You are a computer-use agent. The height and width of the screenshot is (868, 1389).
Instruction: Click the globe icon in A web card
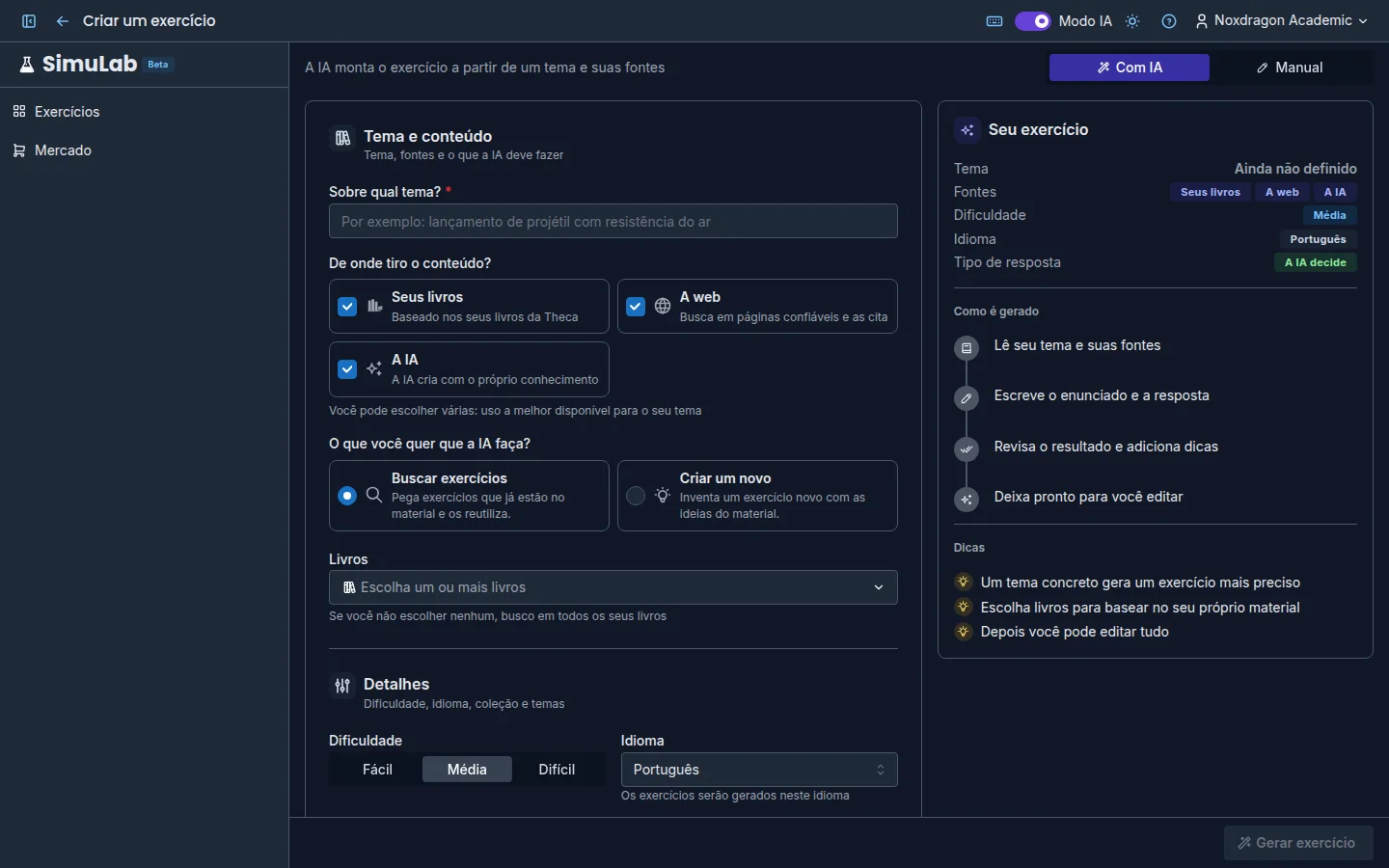point(663,306)
